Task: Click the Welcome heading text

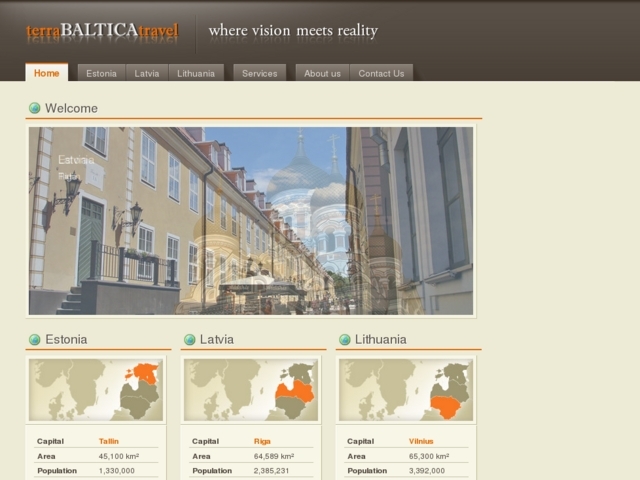Action: tap(71, 108)
